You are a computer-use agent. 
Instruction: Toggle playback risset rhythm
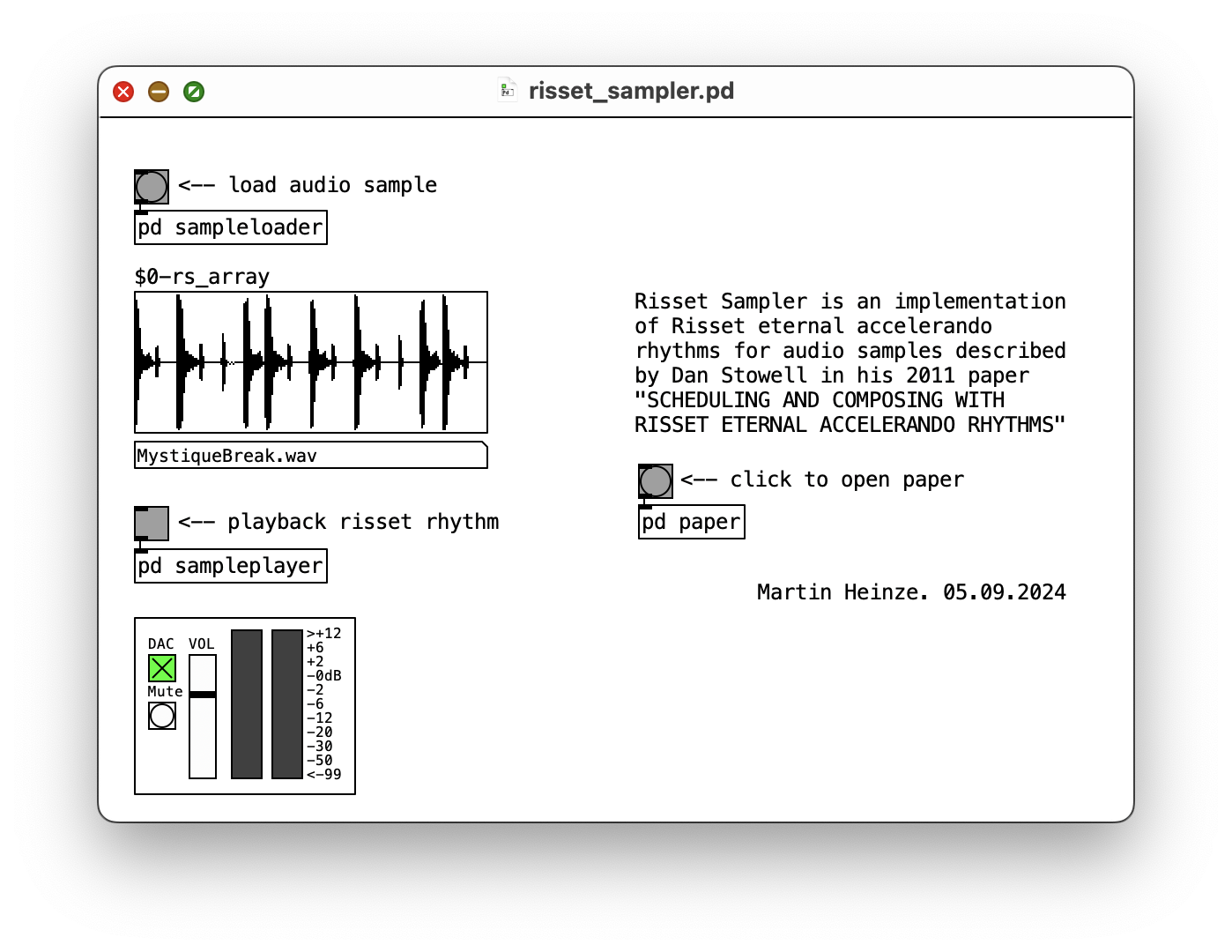(152, 524)
